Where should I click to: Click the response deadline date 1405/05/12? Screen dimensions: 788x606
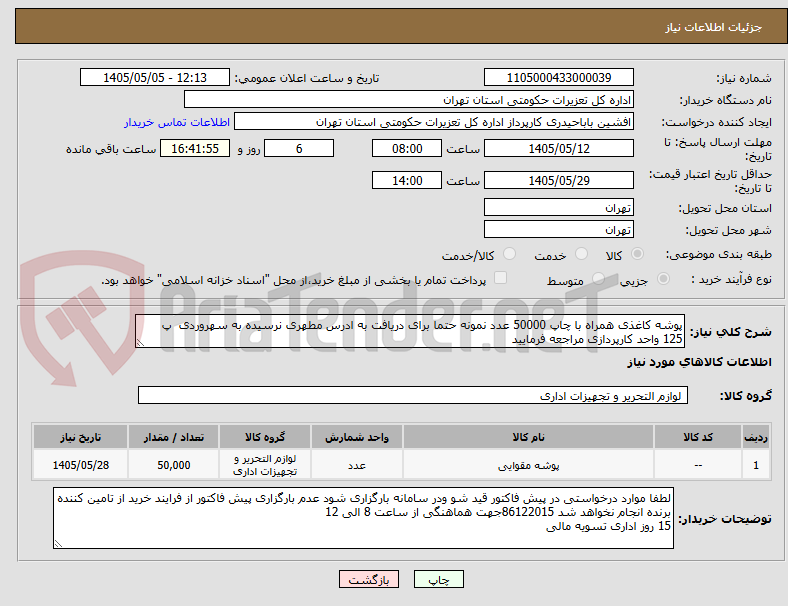pyautogui.click(x=559, y=148)
